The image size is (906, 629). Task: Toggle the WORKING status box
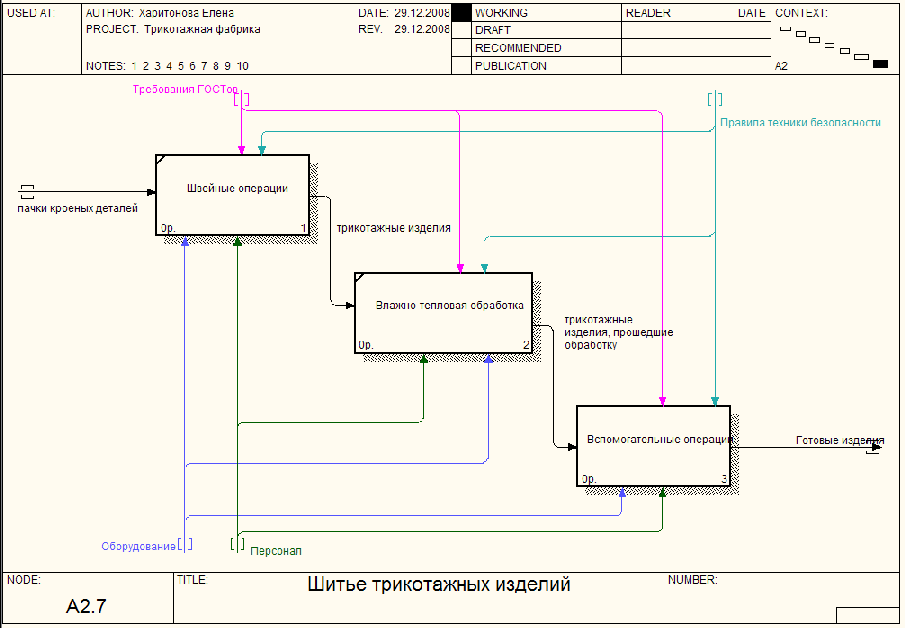click(461, 13)
